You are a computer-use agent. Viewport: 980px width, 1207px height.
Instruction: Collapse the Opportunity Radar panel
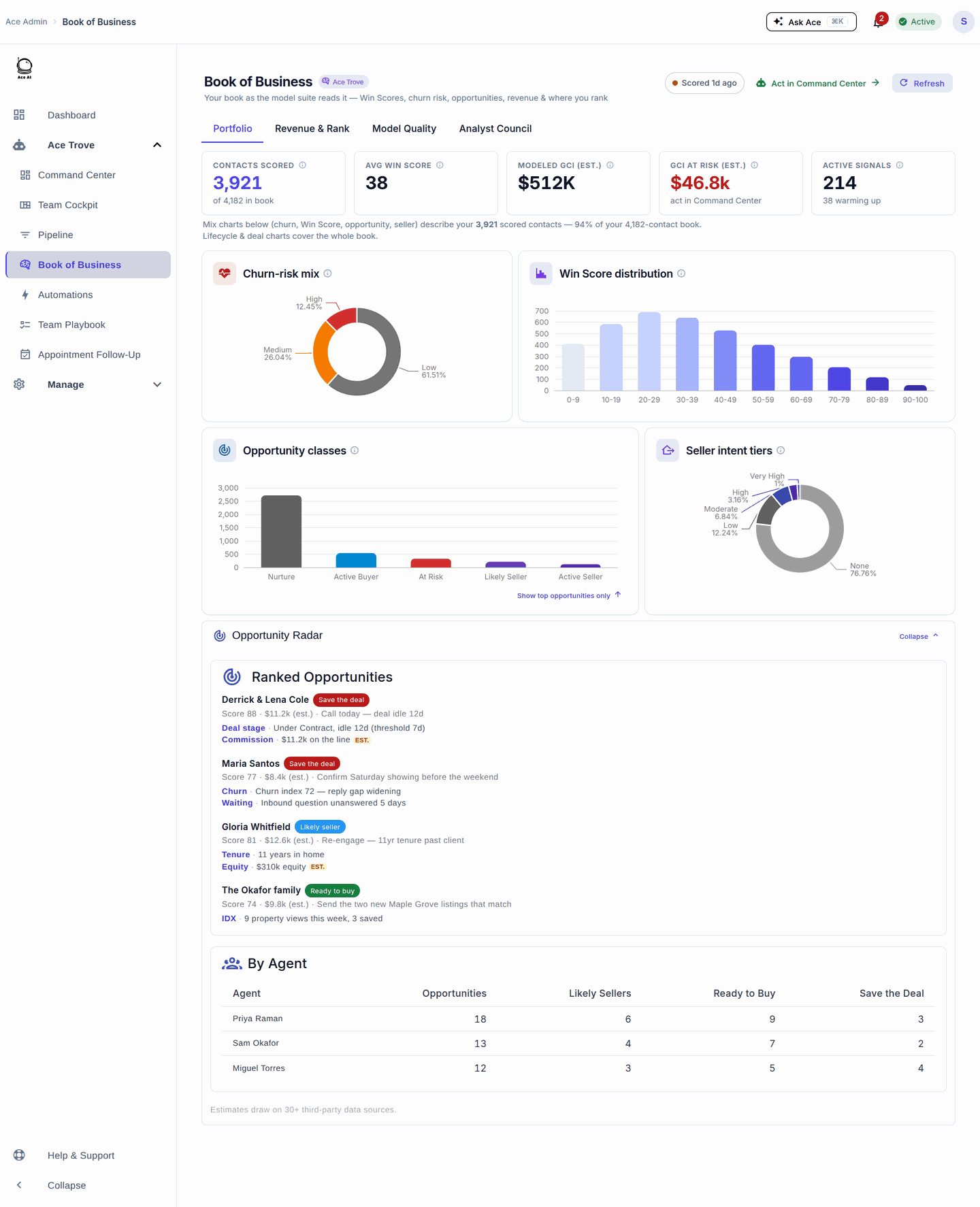pos(919,636)
